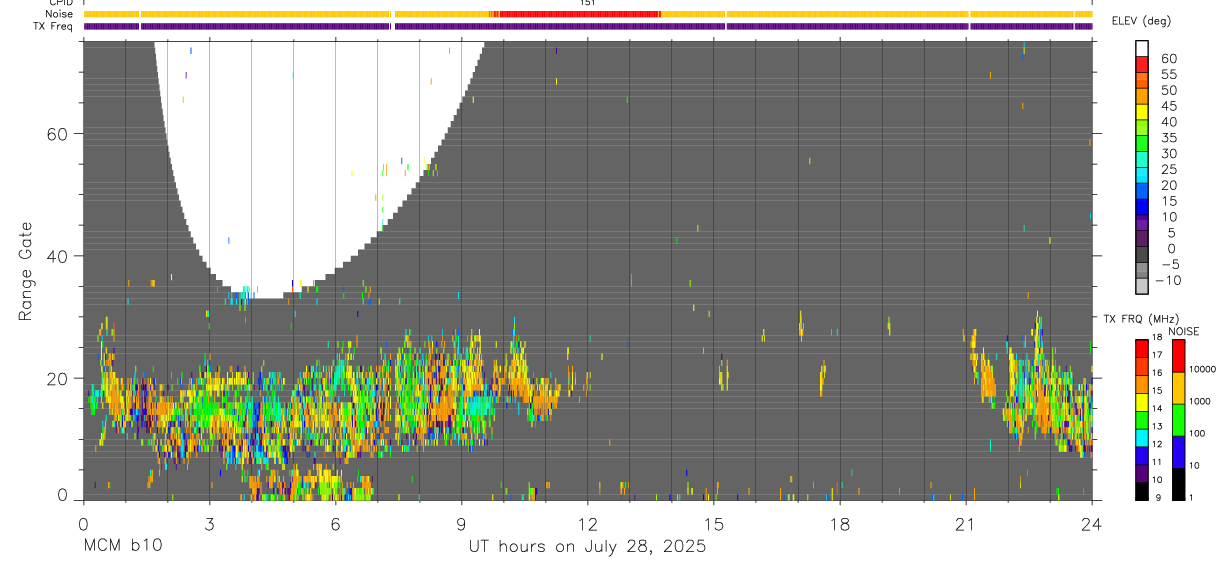Click the red segment of NOISE legend
Viewport: 1228px width, 567px height.
(x=1178, y=356)
